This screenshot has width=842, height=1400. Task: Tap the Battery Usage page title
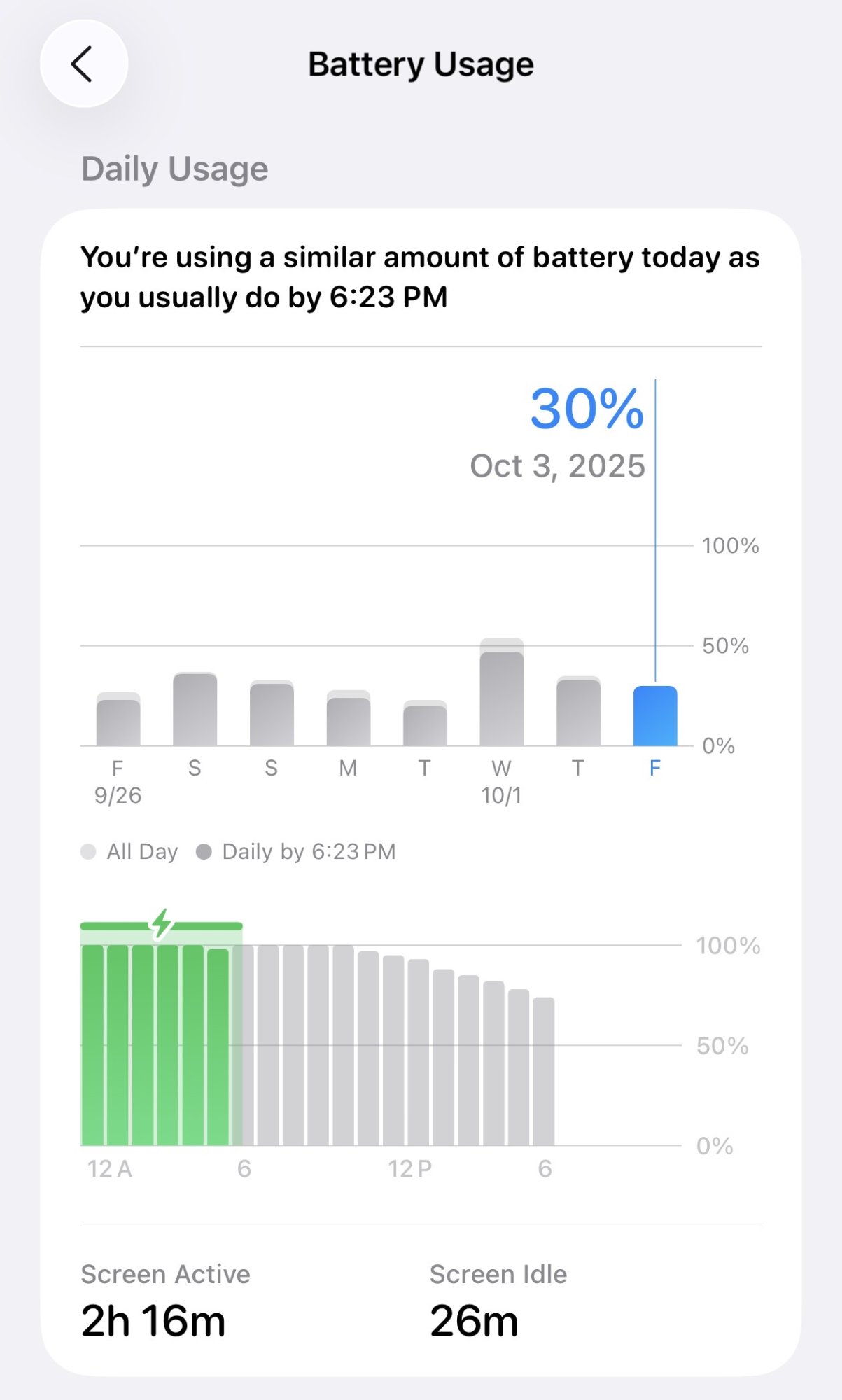(421, 64)
